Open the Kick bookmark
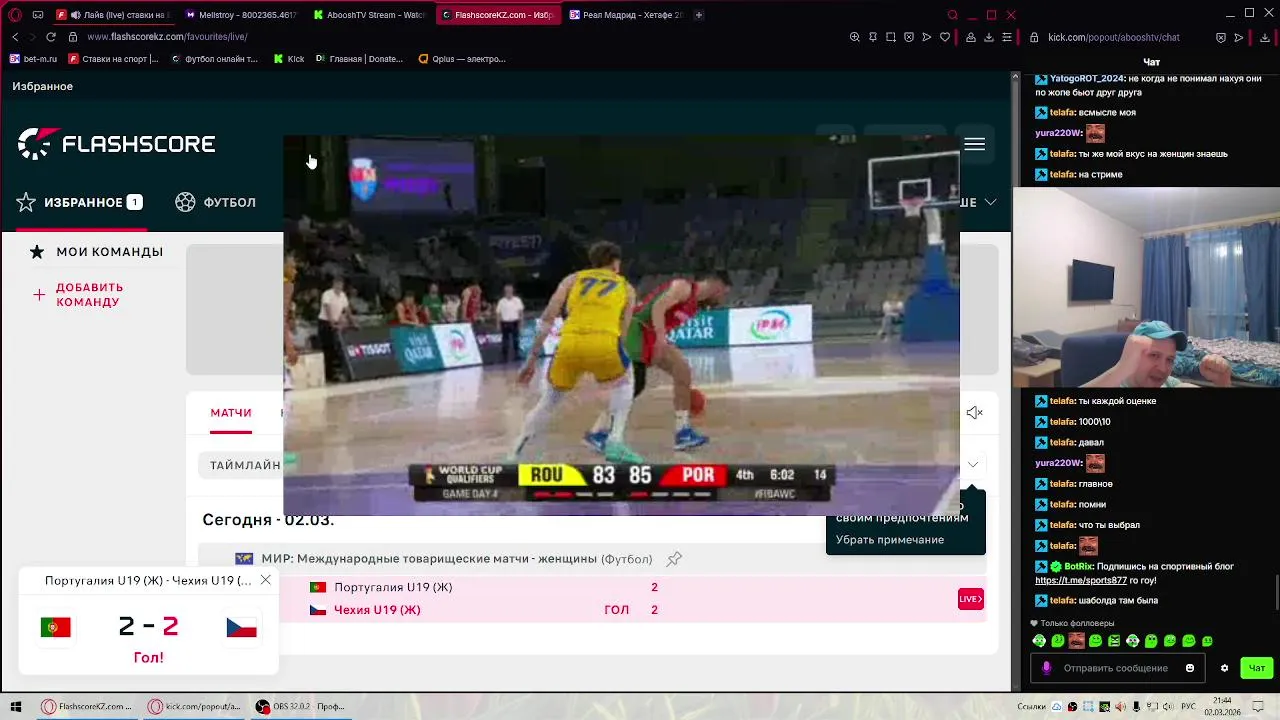The image size is (1280, 720). [x=289, y=59]
